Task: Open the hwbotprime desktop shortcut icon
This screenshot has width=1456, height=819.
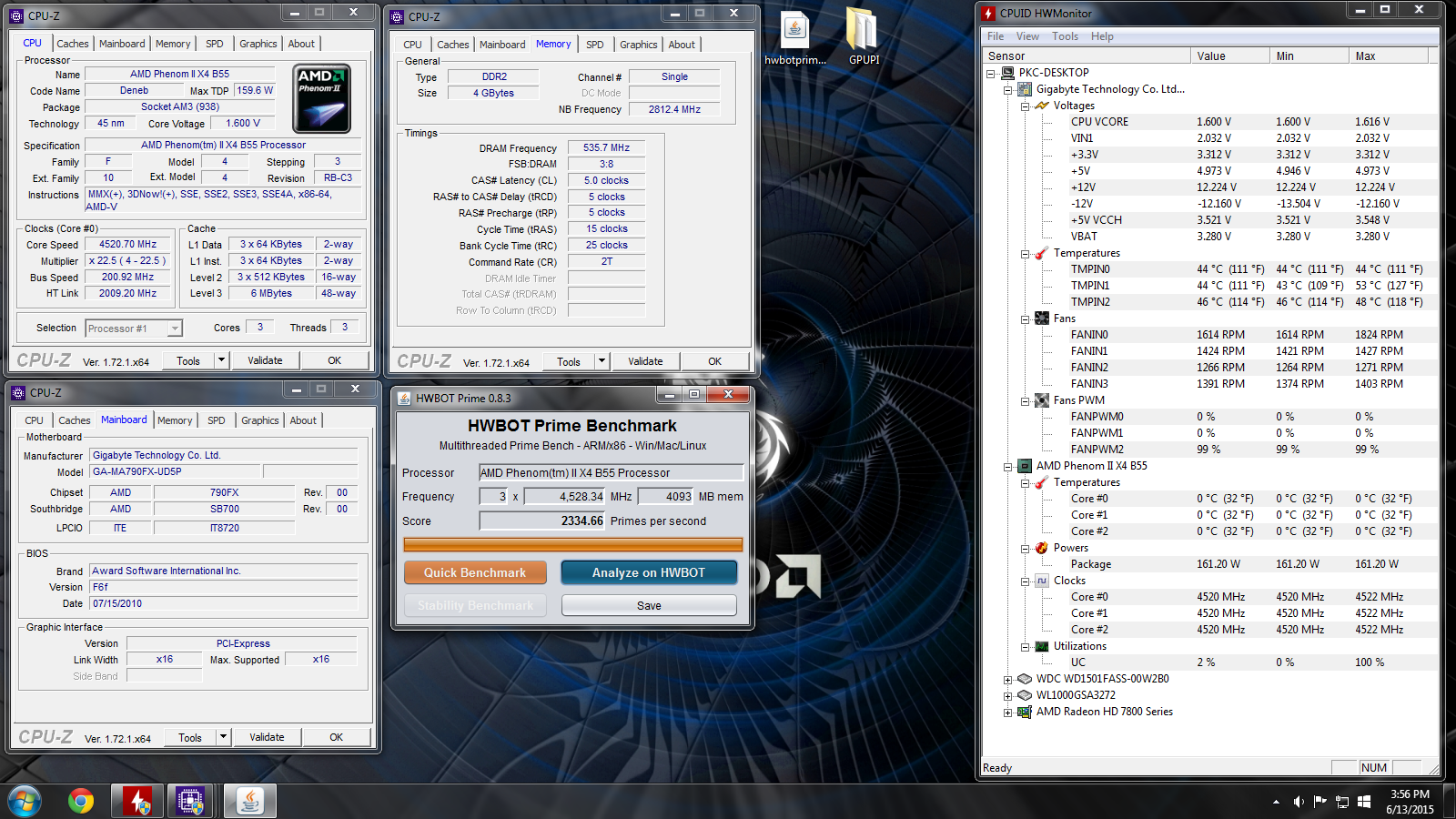Action: tap(795, 30)
